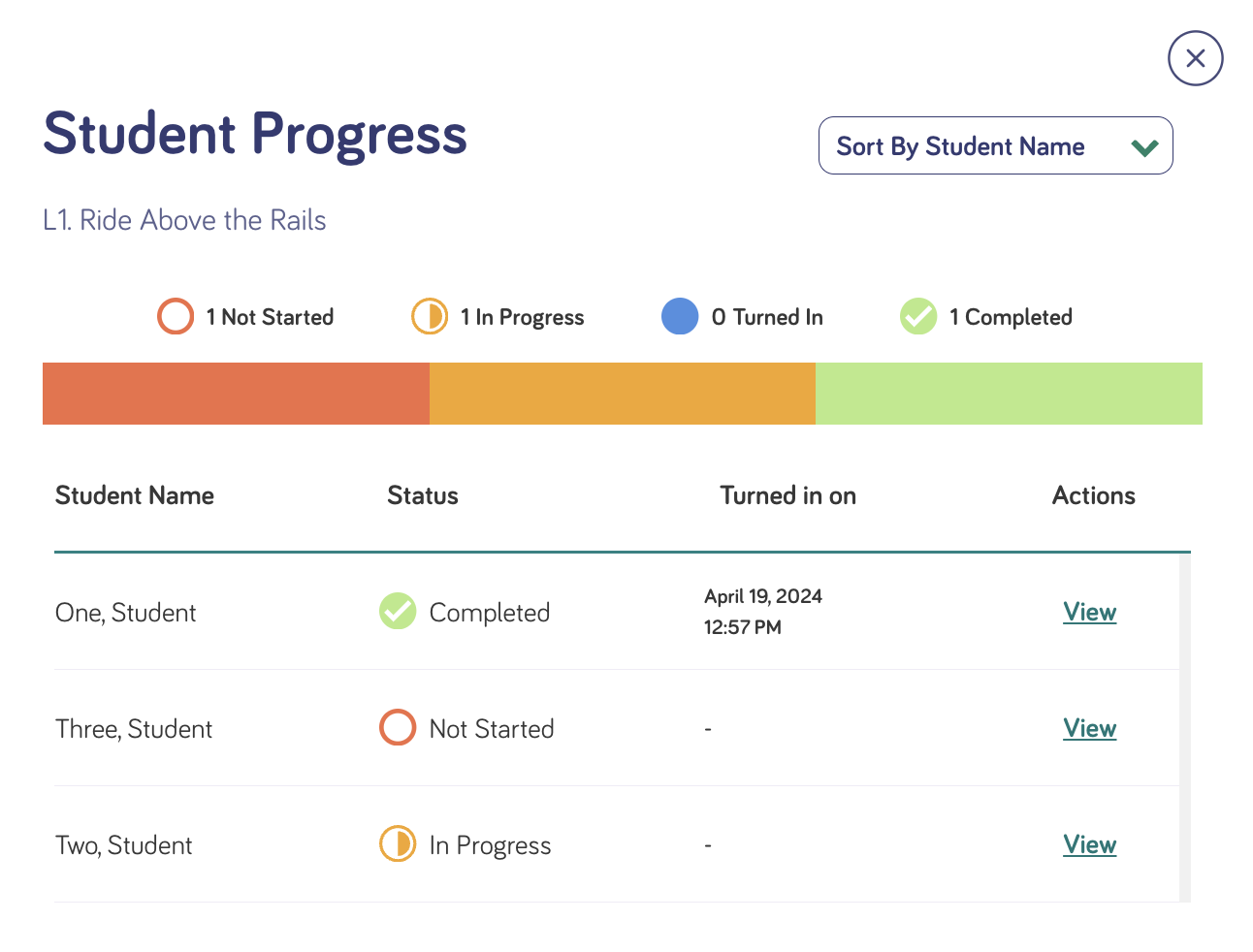
Task: Click the half-filled In Progress legend icon
Action: pos(430,316)
